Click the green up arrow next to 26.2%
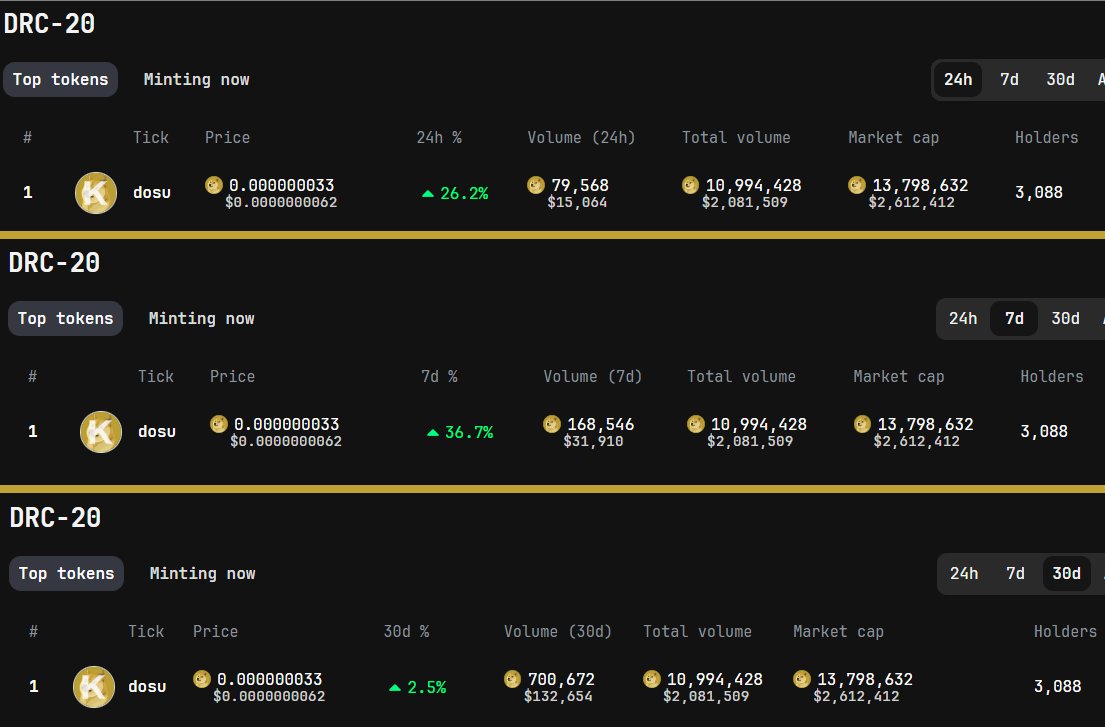 click(428, 194)
